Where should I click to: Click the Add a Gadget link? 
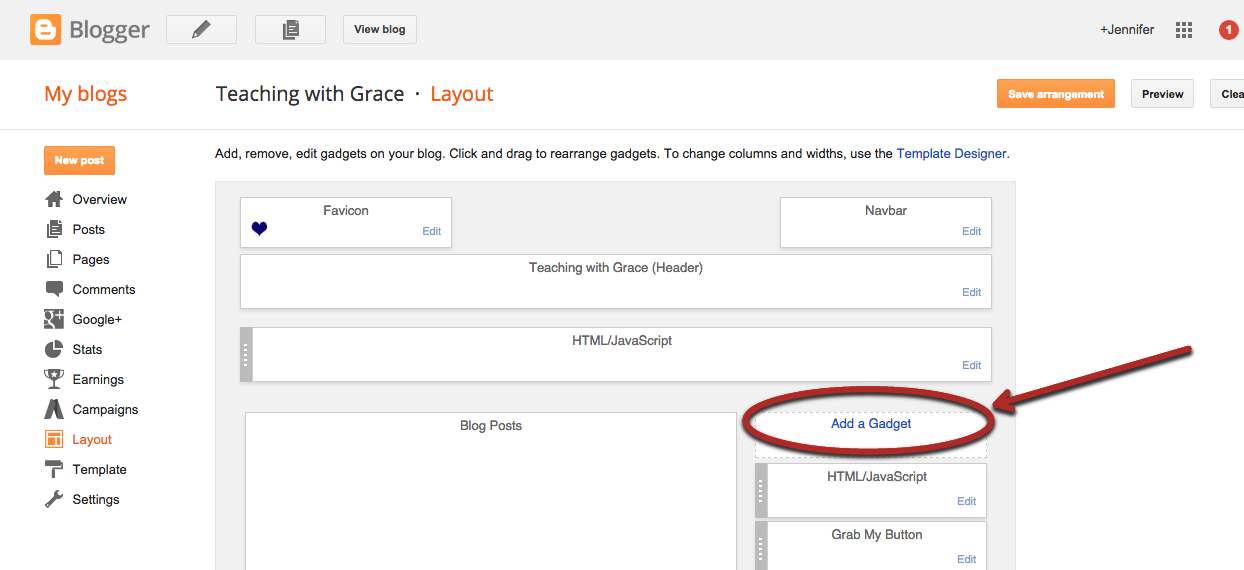point(871,424)
